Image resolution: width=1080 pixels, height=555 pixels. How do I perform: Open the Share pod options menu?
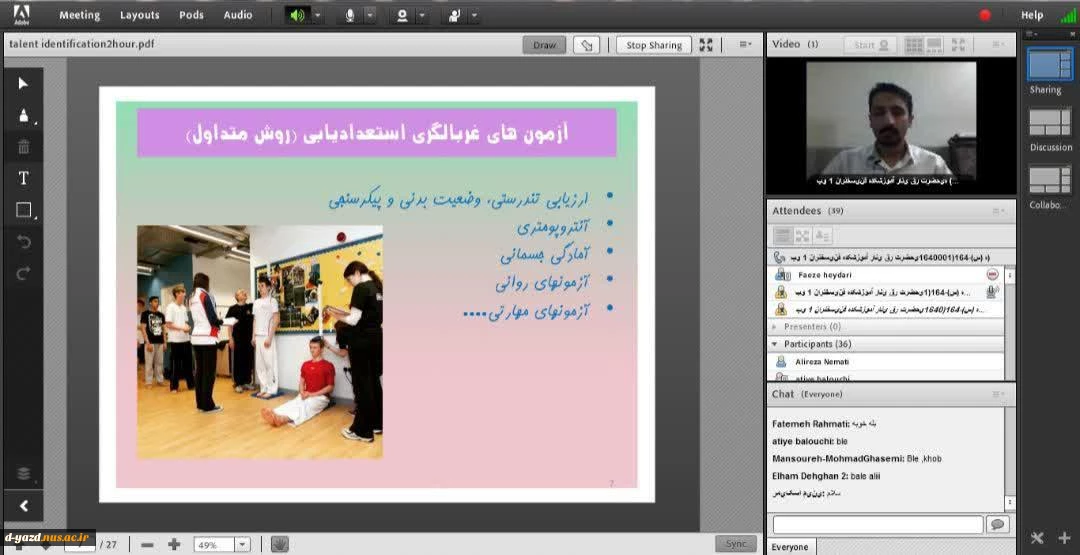click(x=745, y=45)
